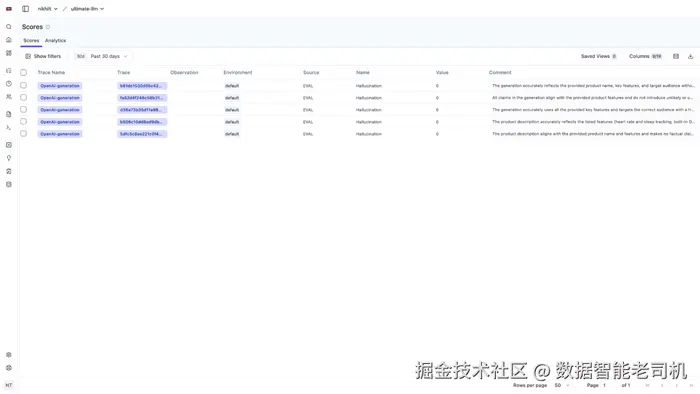Click the Langfuse logo icon
This screenshot has width=700, height=394.
(8, 8)
